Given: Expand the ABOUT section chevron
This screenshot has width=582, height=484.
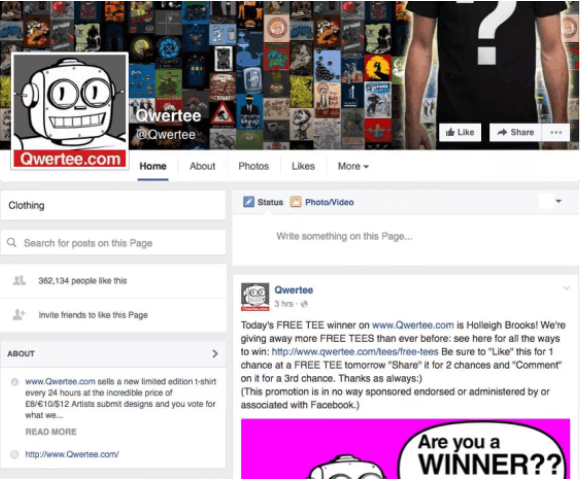Looking at the screenshot, I should click(x=215, y=354).
